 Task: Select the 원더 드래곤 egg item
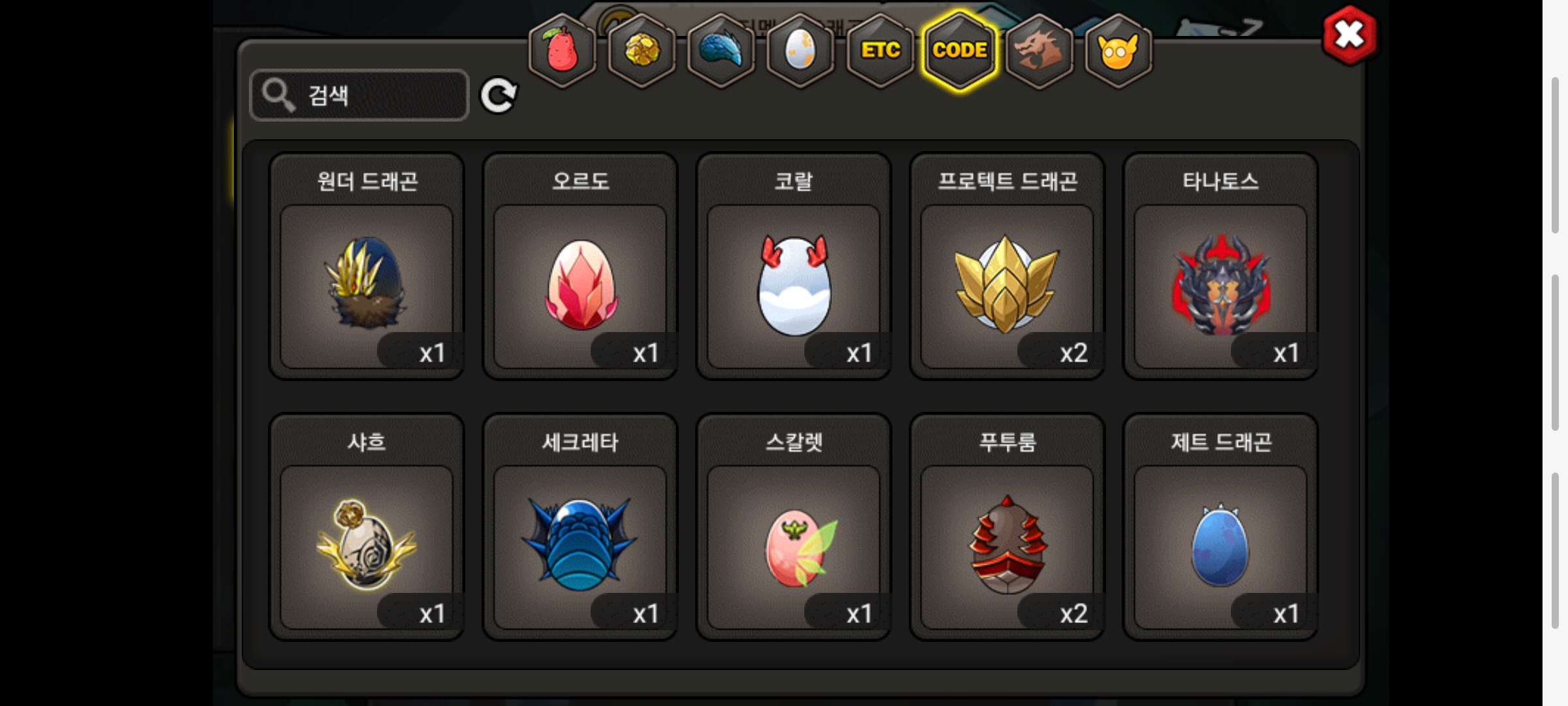367,266
